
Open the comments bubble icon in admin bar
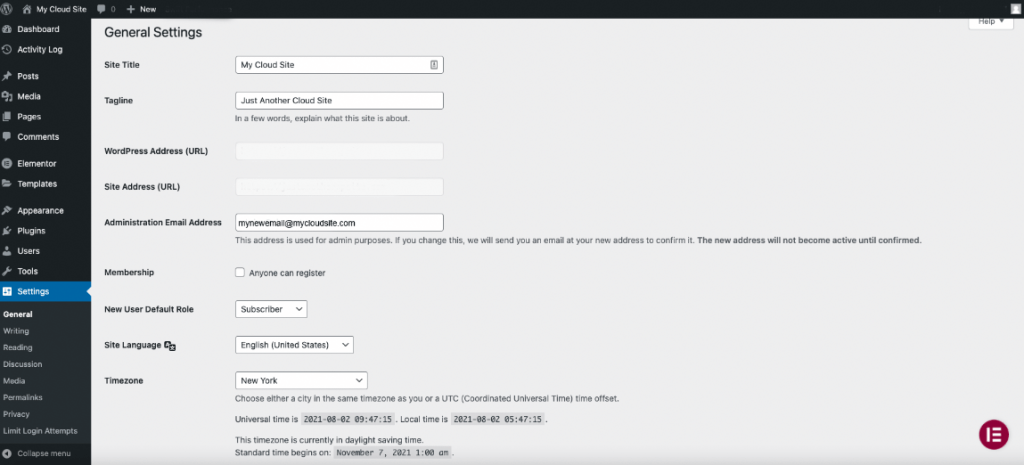pyautogui.click(x=101, y=9)
